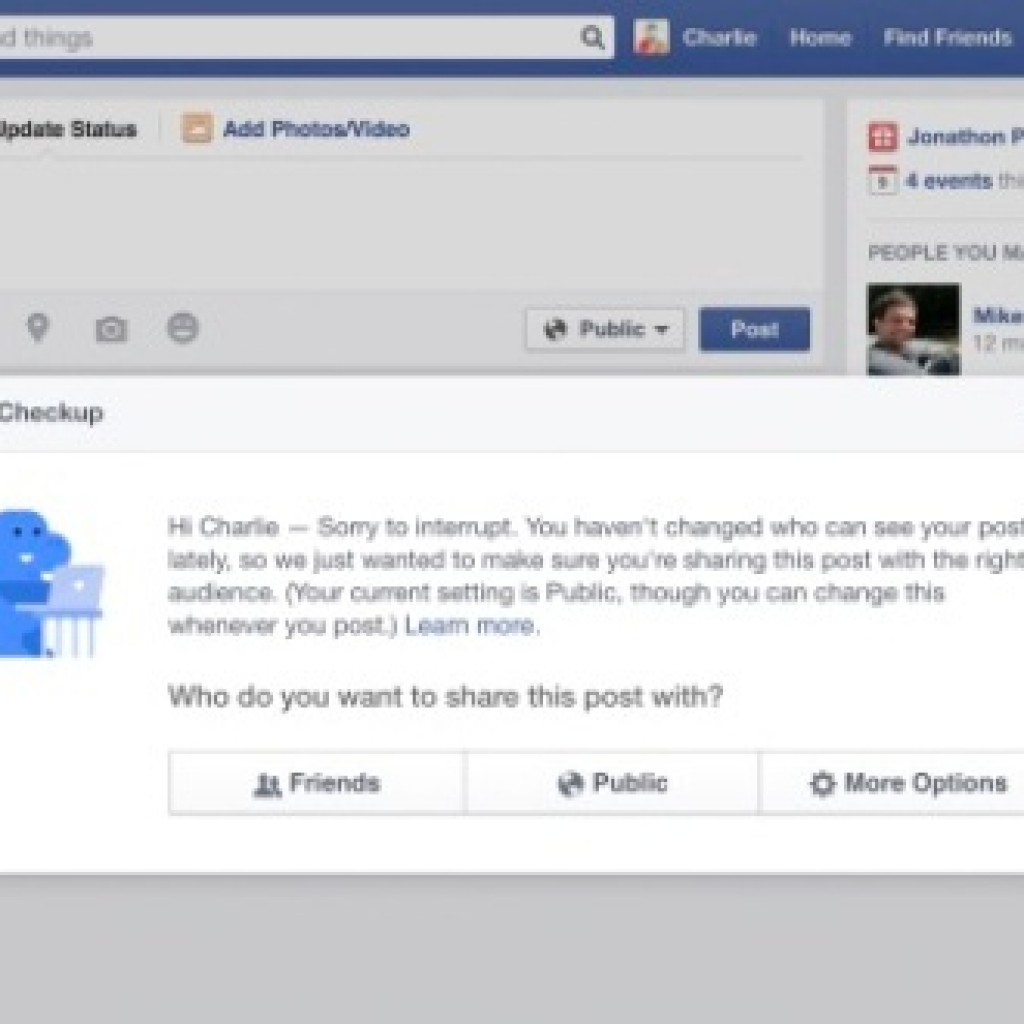Open the Home page link
The width and height of the screenshot is (1024, 1024).
[x=820, y=37]
